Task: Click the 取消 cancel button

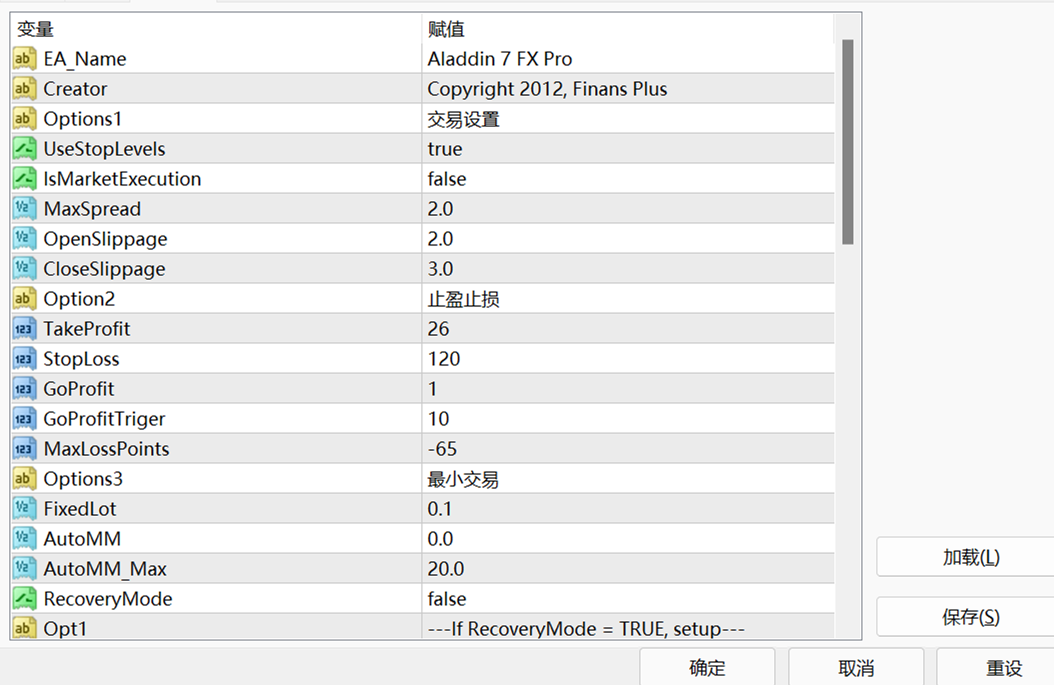Action: point(856,668)
